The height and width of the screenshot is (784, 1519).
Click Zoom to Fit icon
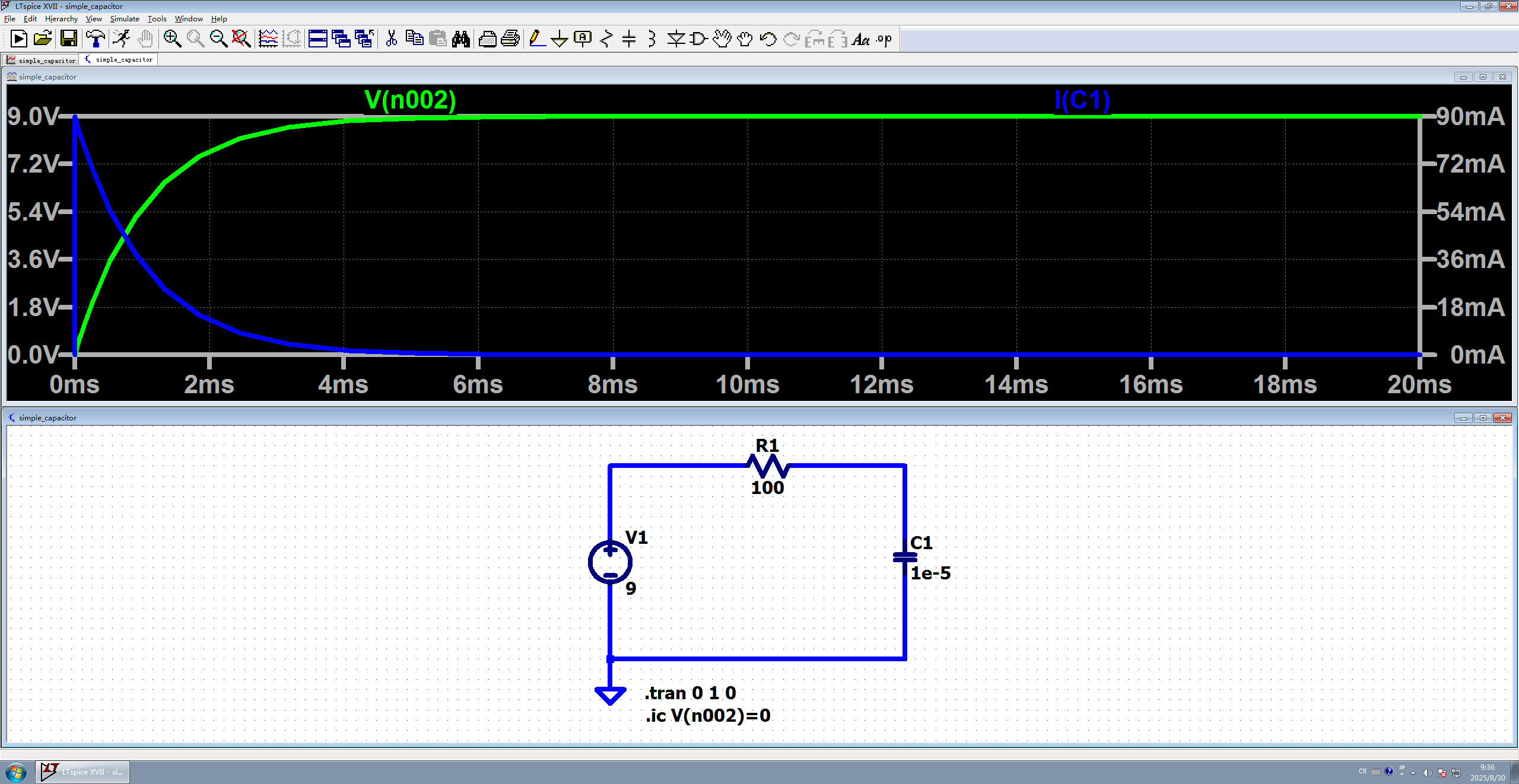coord(241,39)
